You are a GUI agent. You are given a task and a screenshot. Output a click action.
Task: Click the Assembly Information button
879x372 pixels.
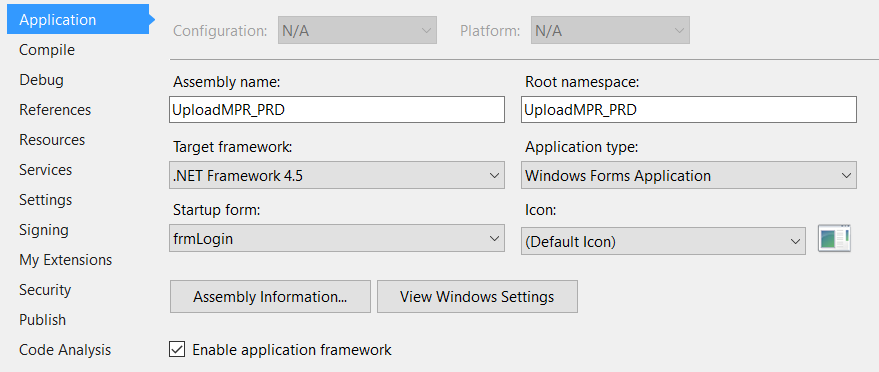(x=270, y=296)
